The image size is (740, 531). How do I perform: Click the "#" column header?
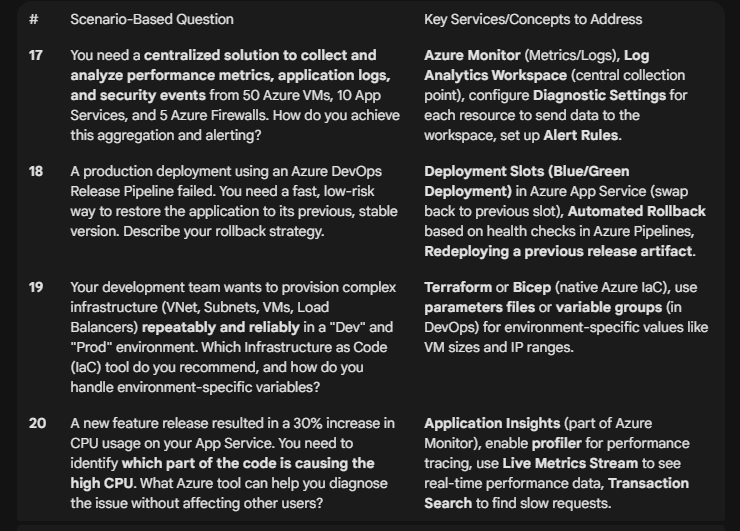(34, 19)
